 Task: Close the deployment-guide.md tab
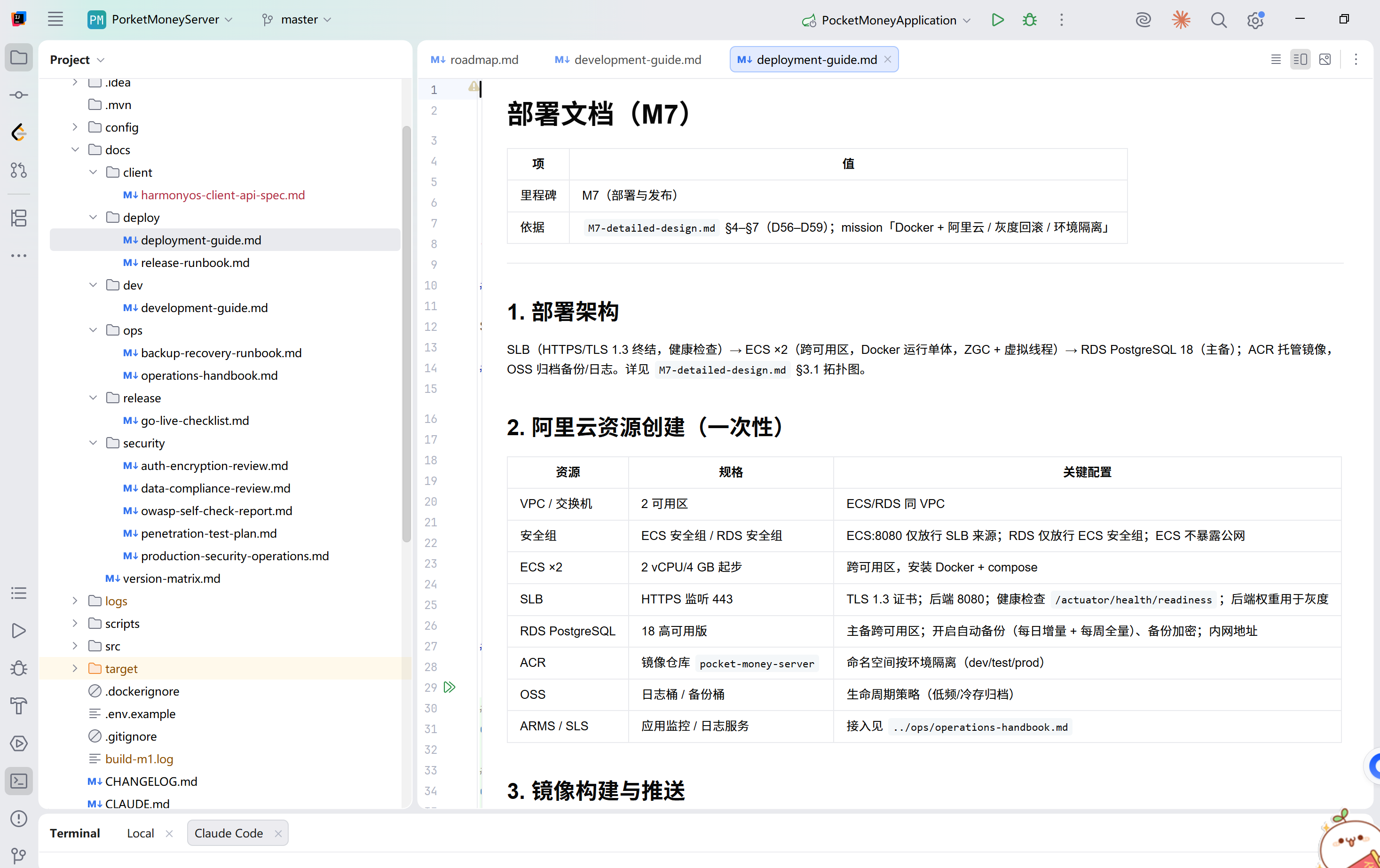(x=888, y=60)
